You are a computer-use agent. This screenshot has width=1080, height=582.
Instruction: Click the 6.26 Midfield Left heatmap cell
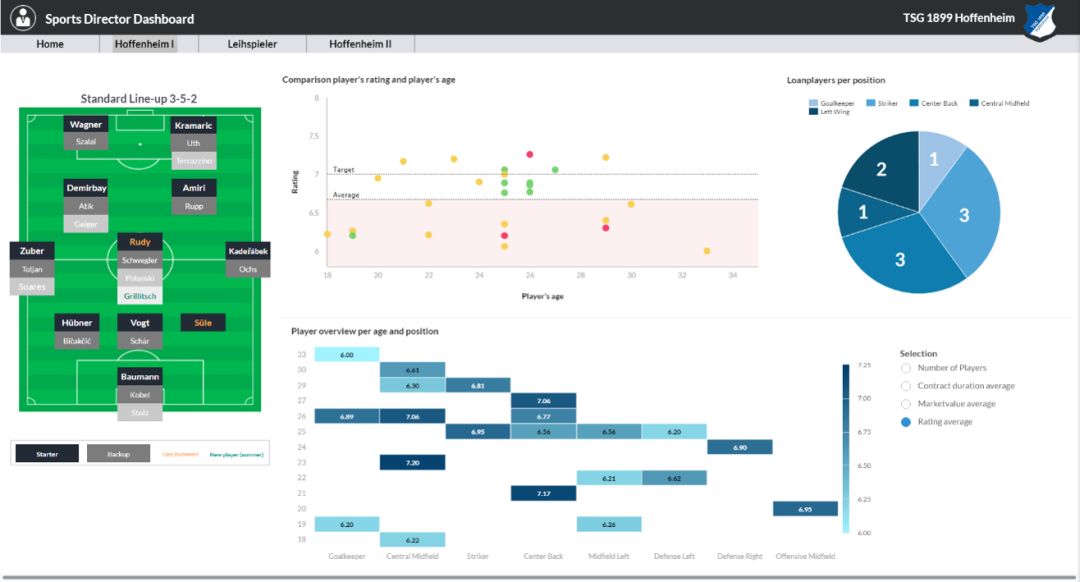click(609, 524)
